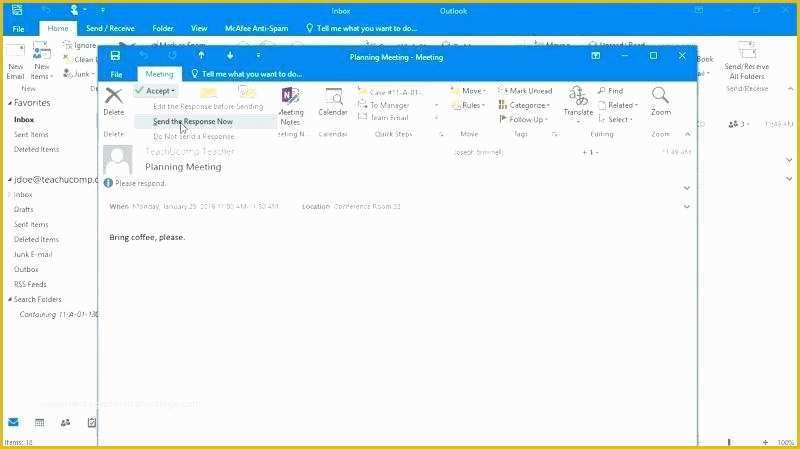Open ribbon display options in meeting window
This screenshot has height=449, width=800.
[596, 56]
